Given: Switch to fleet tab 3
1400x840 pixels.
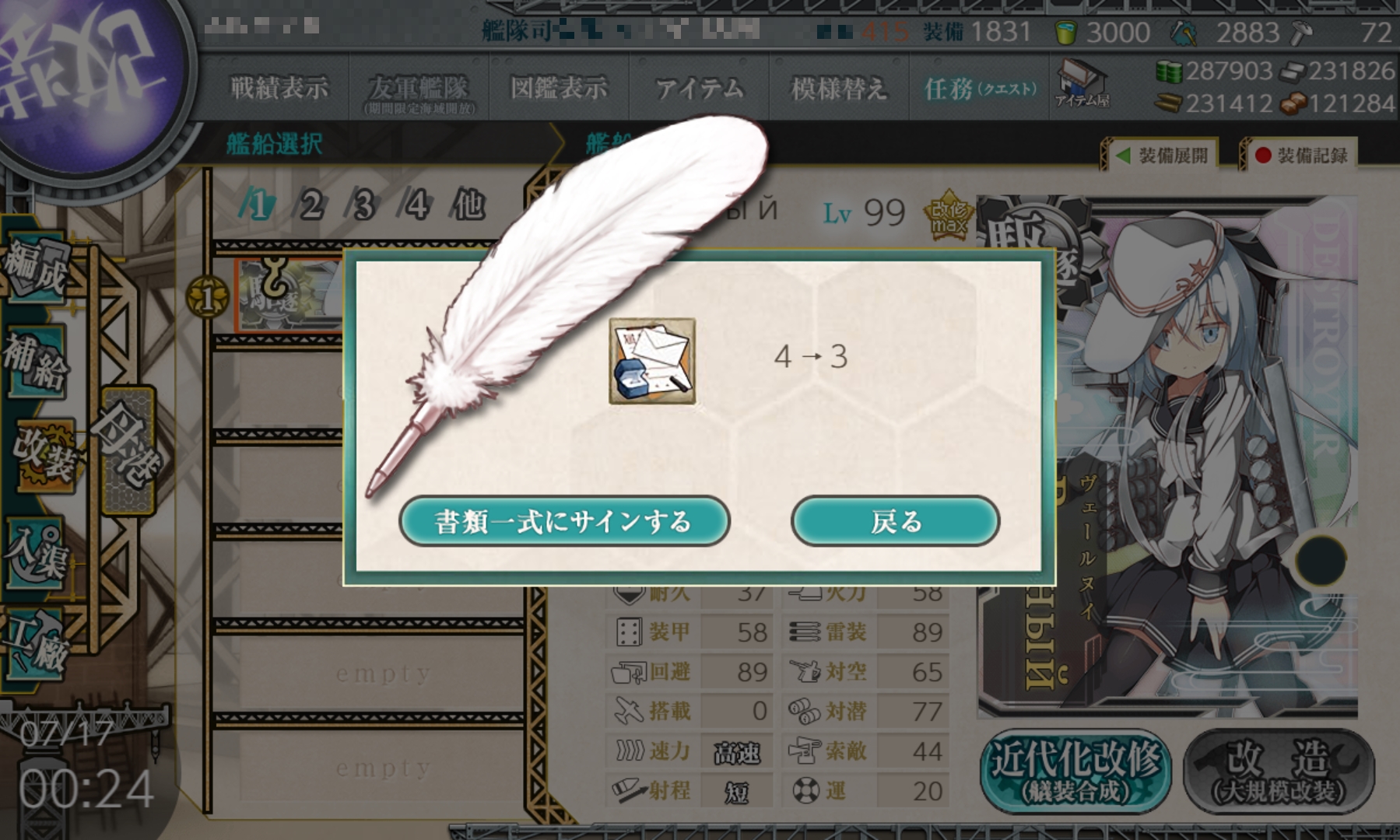Looking at the screenshot, I should [x=363, y=206].
